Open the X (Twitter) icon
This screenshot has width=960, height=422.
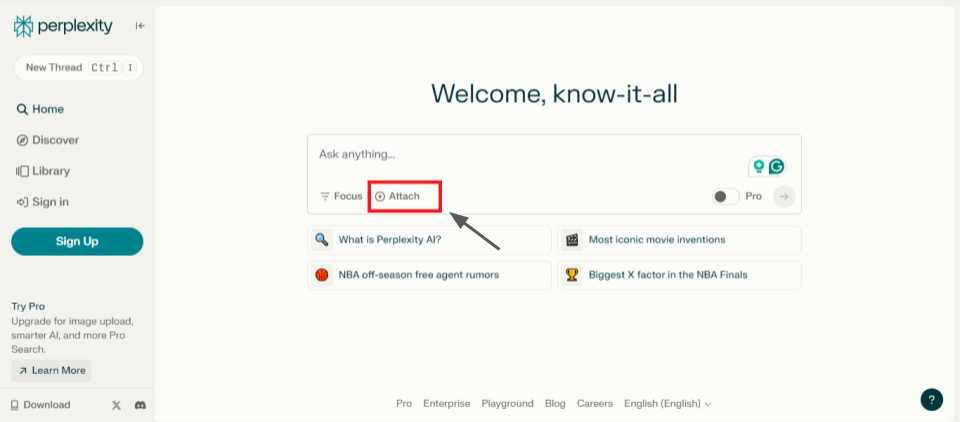(117, 405)
